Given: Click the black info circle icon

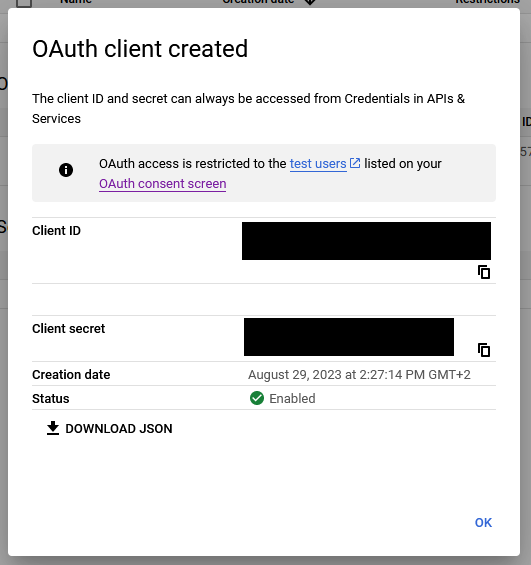Looking at the screenshot, I should pos(66,170).
